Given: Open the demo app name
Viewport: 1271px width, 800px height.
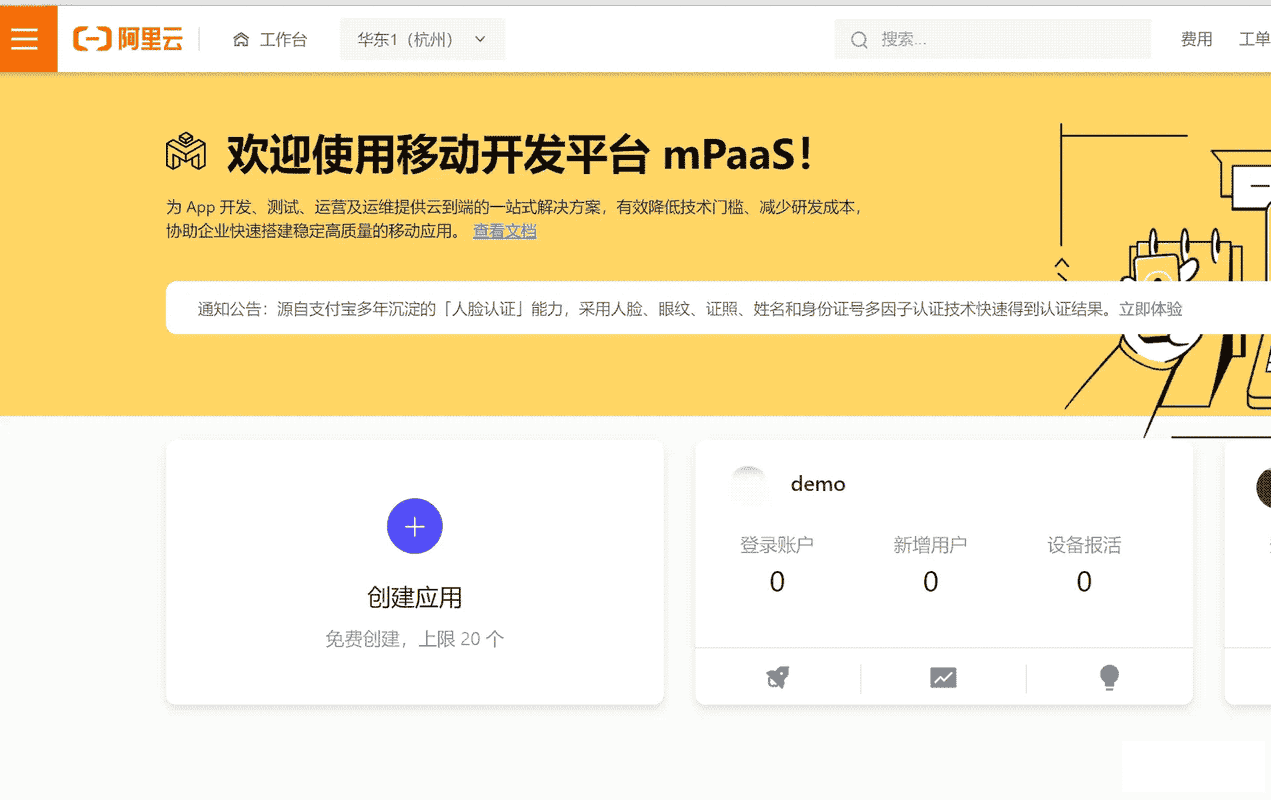Looking at the screenshot, I should (818, 484).
